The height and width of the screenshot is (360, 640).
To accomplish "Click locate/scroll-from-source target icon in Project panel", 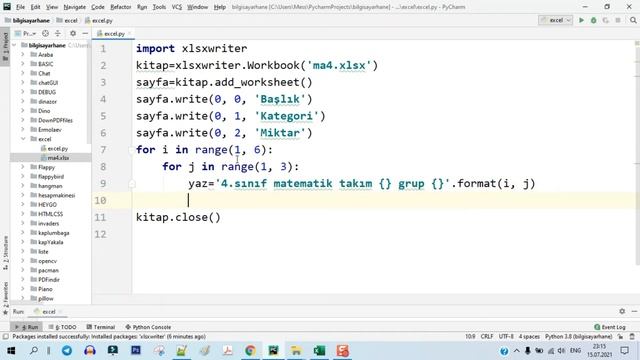I will 45,33.
